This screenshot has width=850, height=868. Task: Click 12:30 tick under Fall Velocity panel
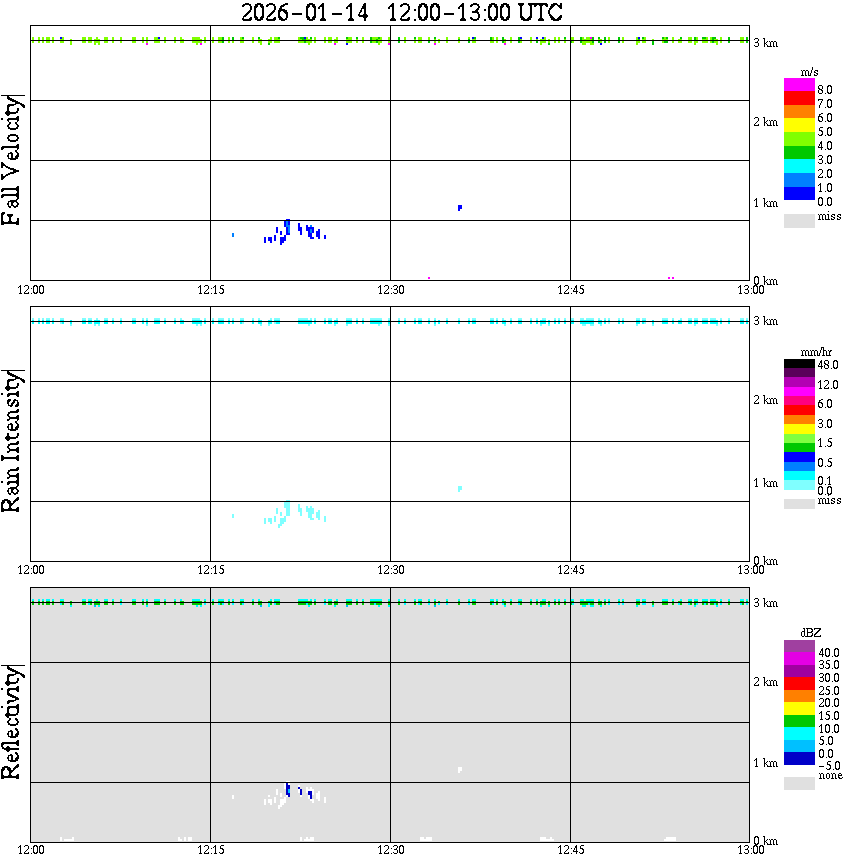390,290
